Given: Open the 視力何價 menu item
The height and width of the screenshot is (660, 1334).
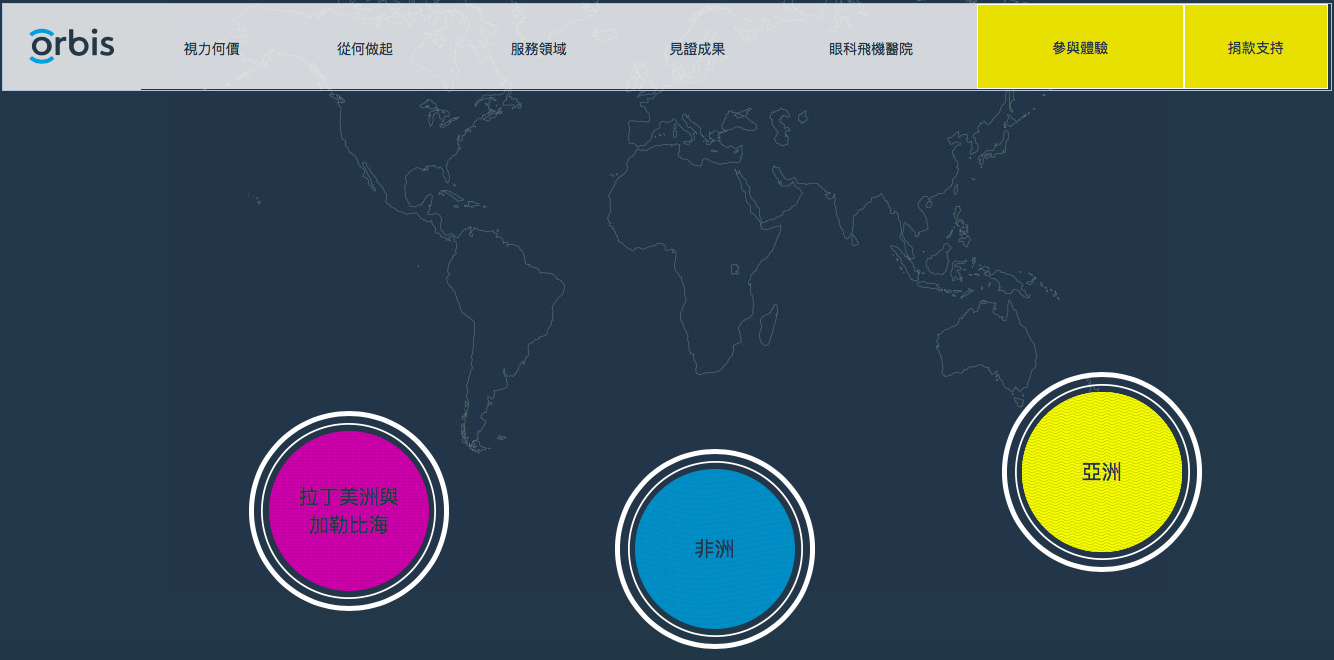Looking at the screenshot, I should point(211,48).
